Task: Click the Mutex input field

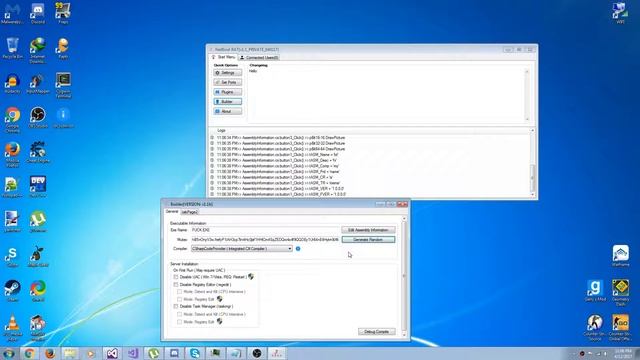Action: point(264,240)
